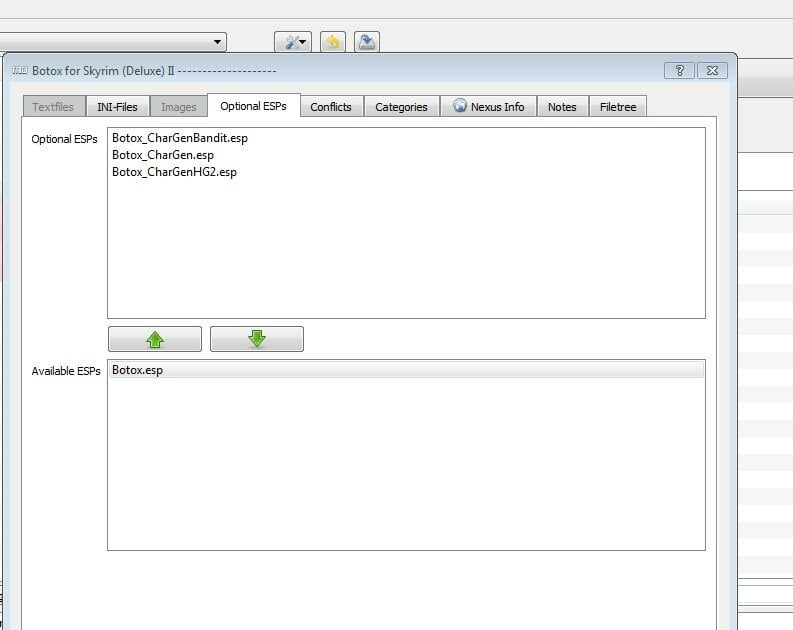The width and height of the screenshot is (793, 630).
Task: Switch to the Images tab
Action: (x=179, y=107)
